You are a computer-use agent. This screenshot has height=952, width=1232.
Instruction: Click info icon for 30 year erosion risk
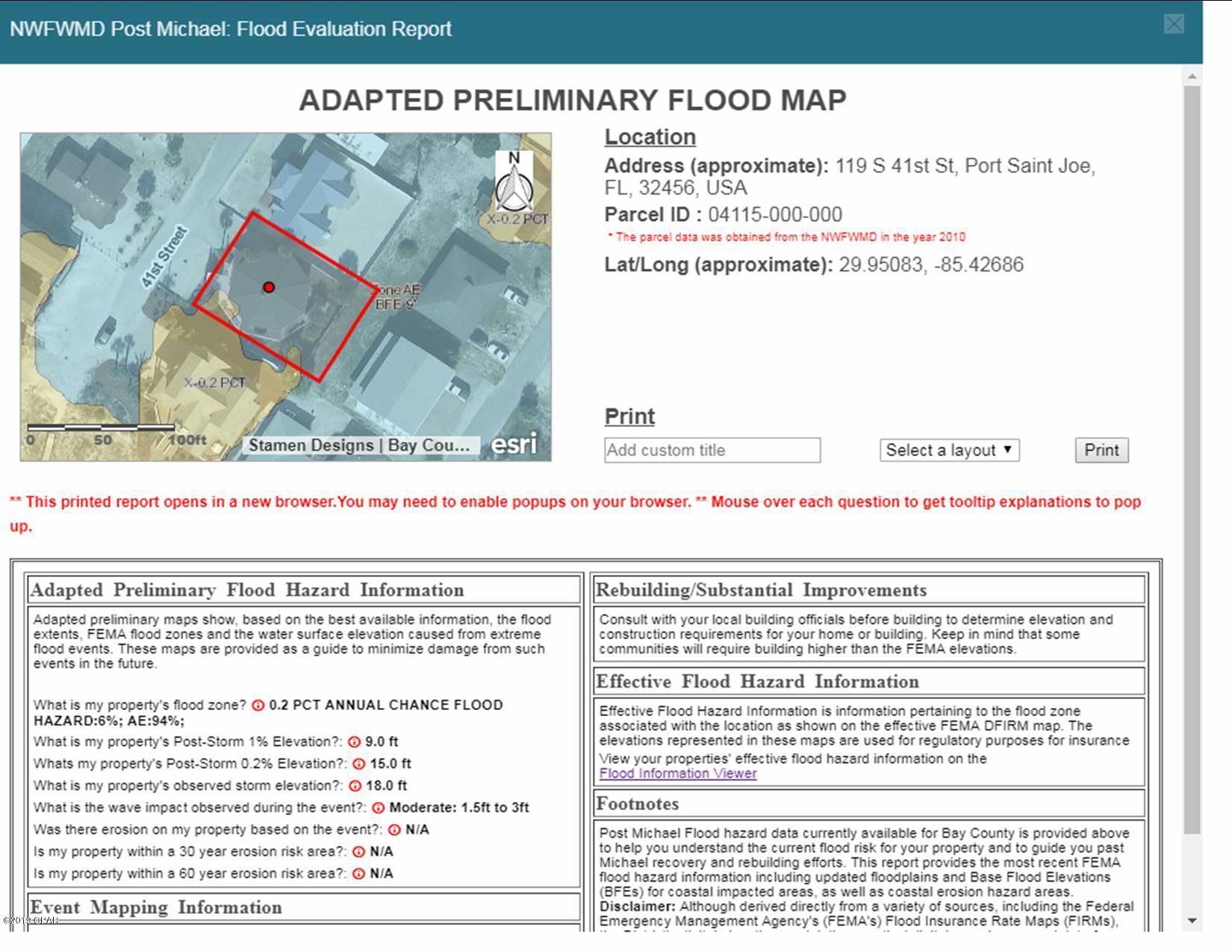coord(358,852)
